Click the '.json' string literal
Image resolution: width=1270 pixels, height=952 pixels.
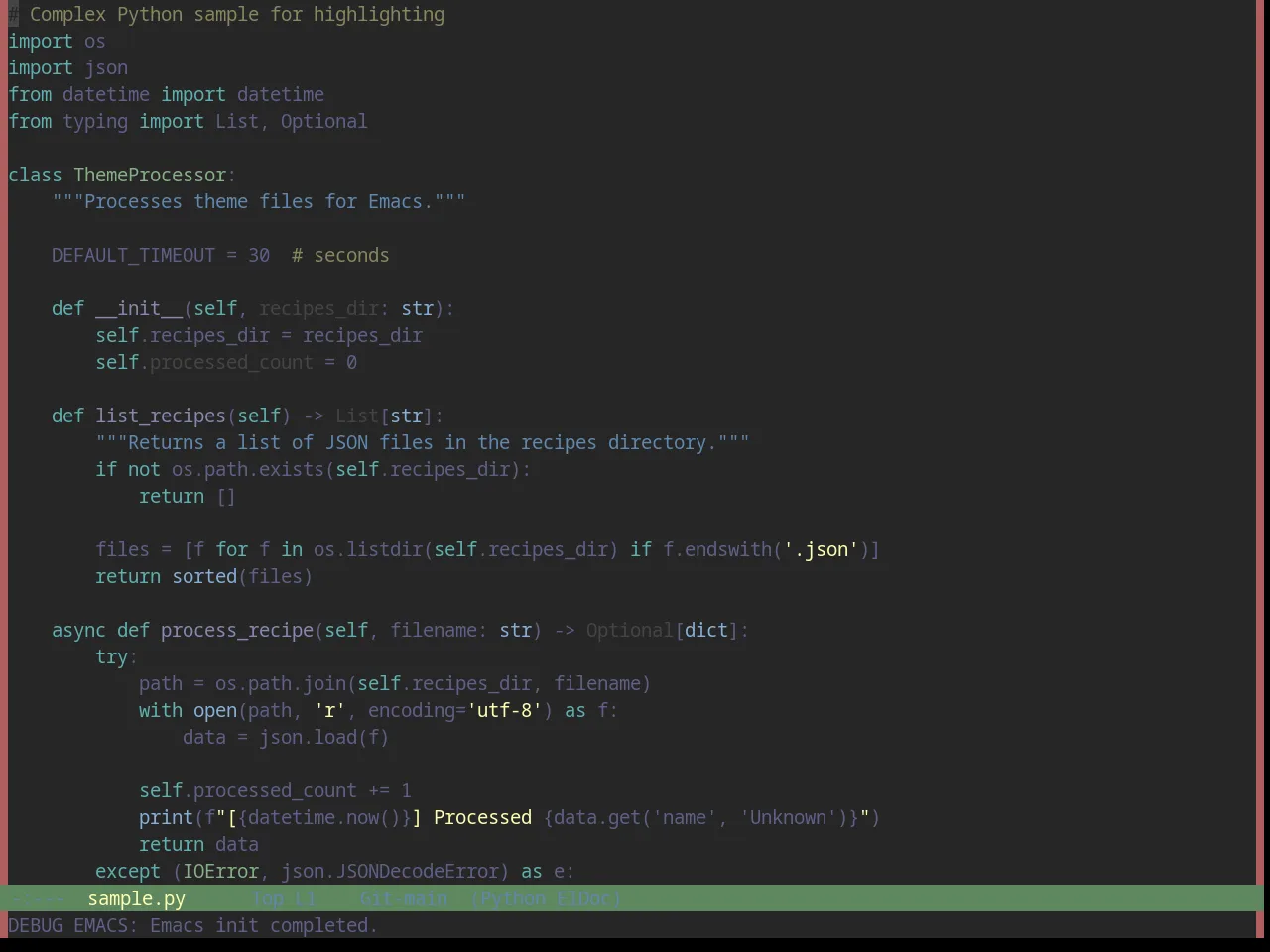[x=821, y=549]
